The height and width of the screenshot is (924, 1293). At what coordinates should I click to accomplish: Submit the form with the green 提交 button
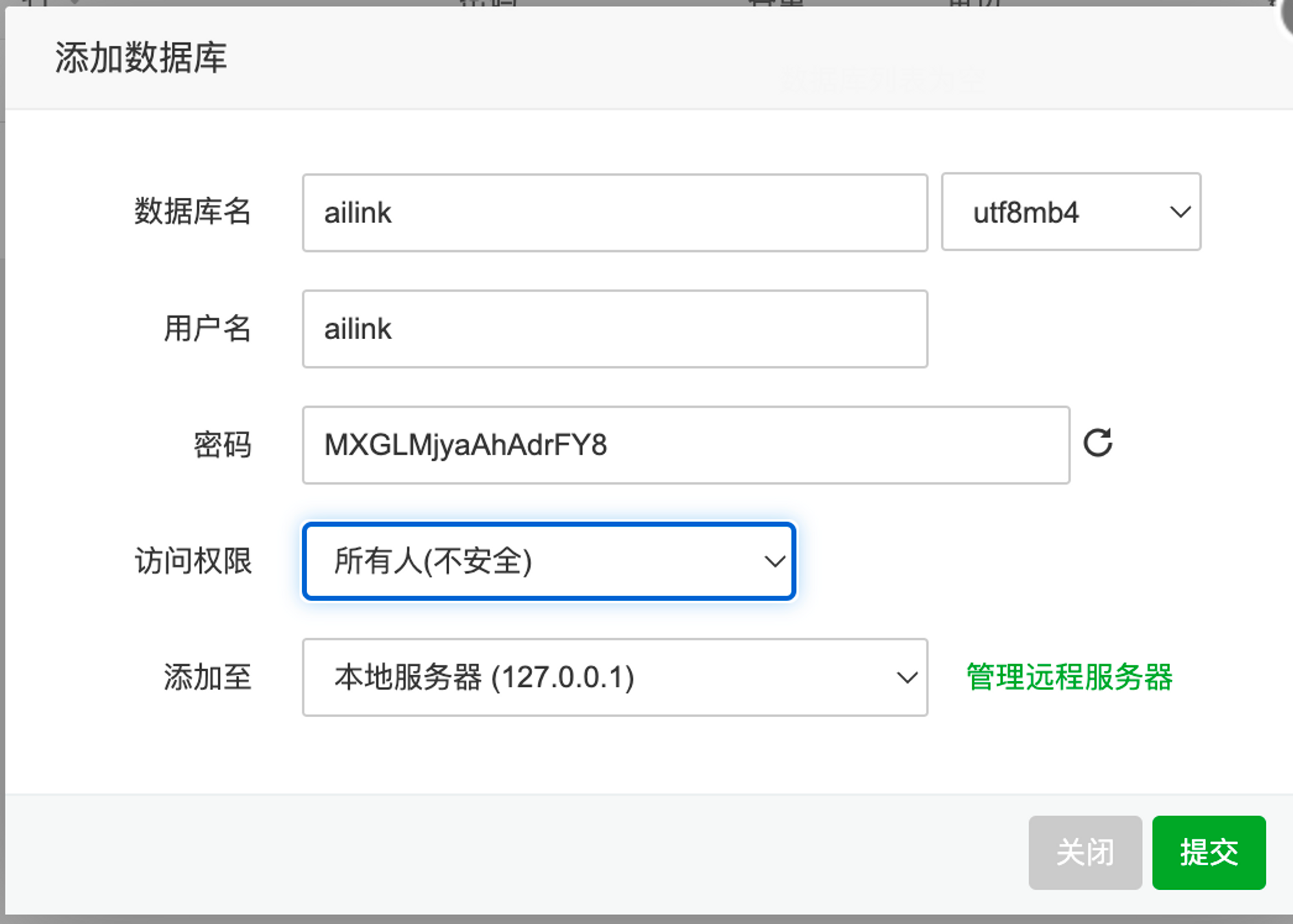pyautogui.click(x=1209, y=852)
